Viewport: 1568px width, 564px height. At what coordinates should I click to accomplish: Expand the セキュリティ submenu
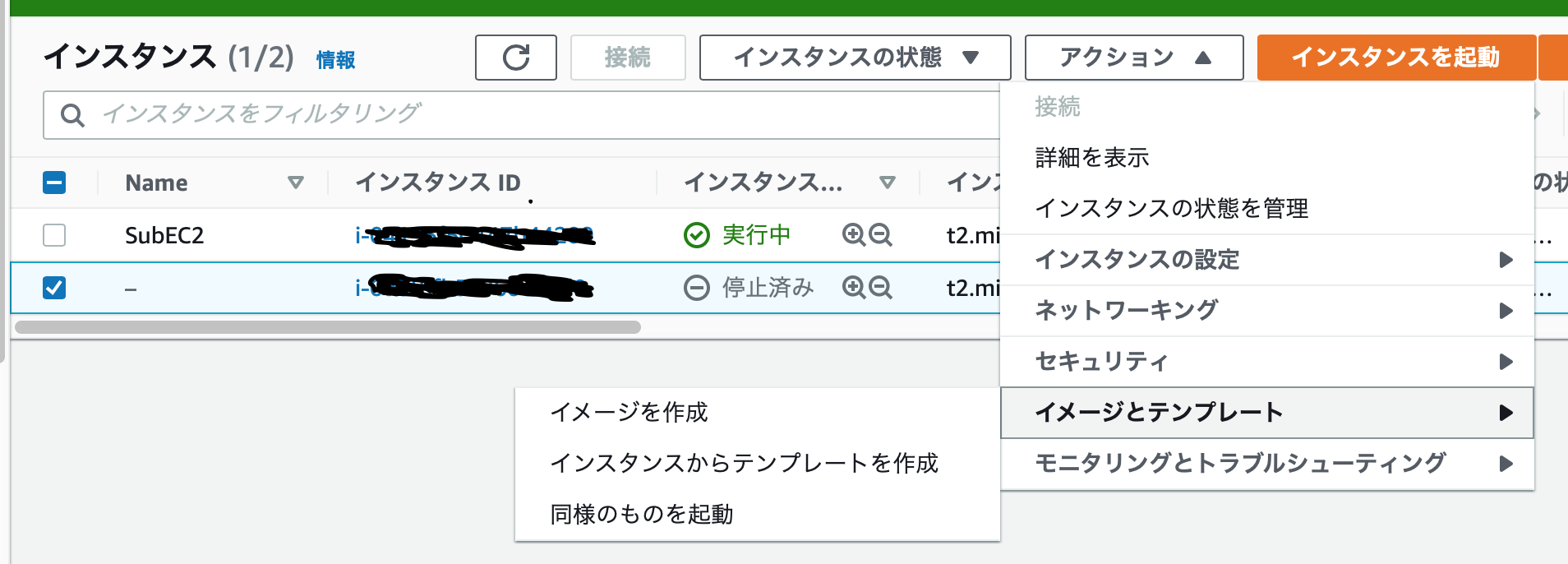tap(1267, 362)
